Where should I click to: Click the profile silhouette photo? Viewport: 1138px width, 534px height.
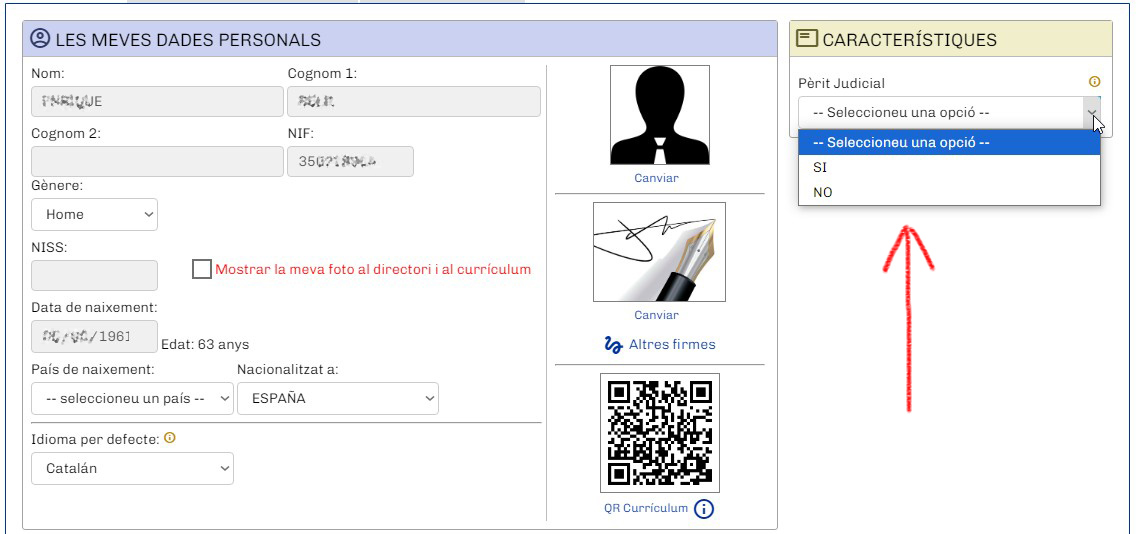(x=659, y=115)
